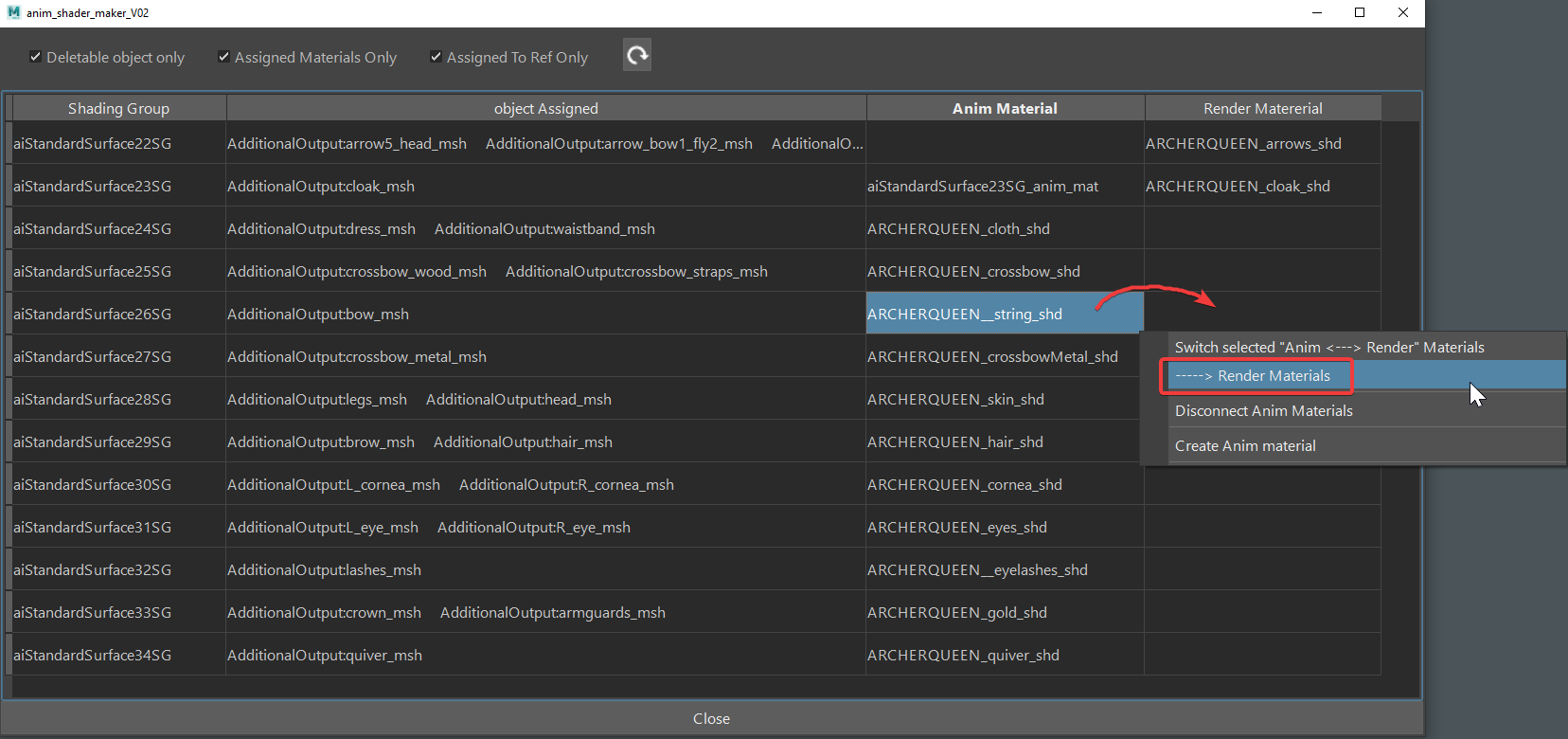Select the brow_msh hair_msh objects cell
1568x739 pixels.
pos(546,442)
